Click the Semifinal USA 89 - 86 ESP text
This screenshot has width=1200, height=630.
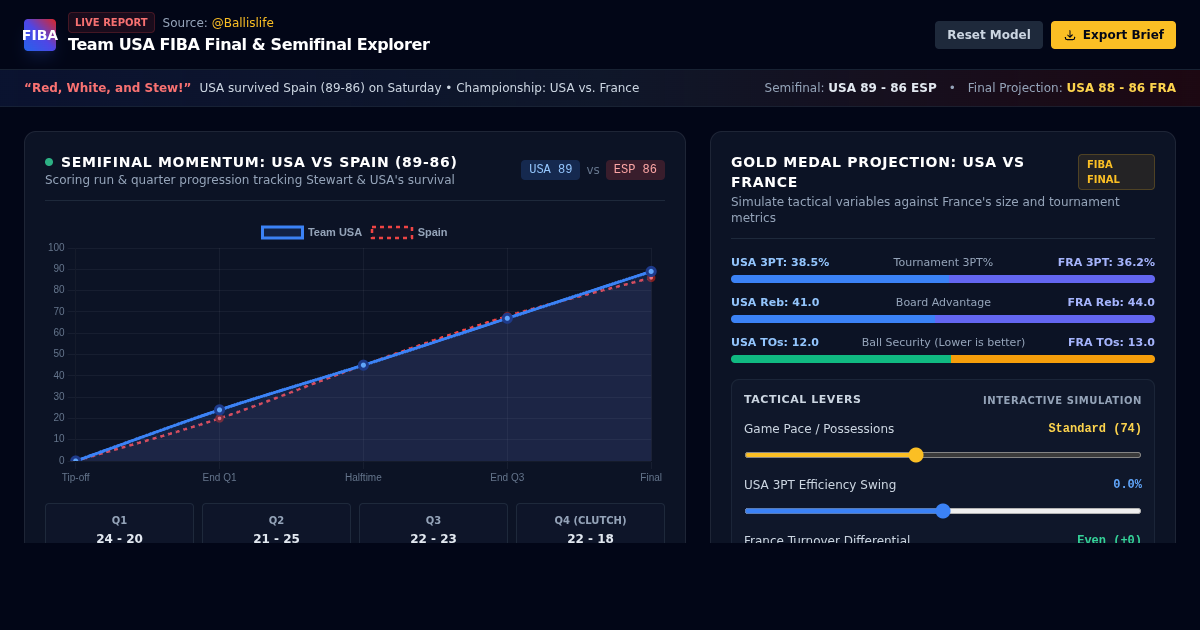point(851,88)
